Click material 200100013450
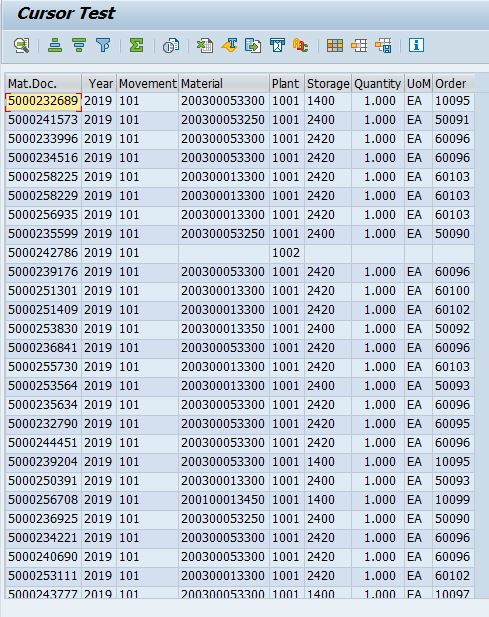Viewport: 489px width, 617px height. [x=223, y=500]
